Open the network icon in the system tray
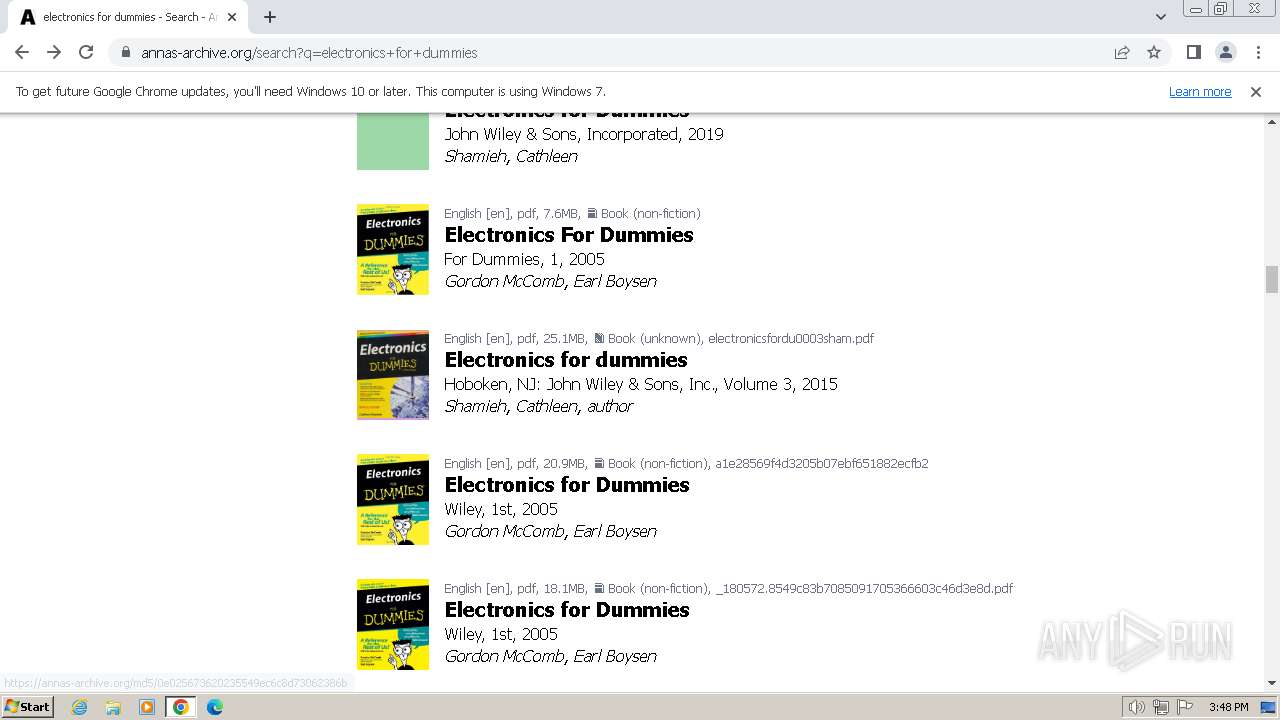The width and height of the screenshot is (1280, 720). click(x=1161, y=707)
